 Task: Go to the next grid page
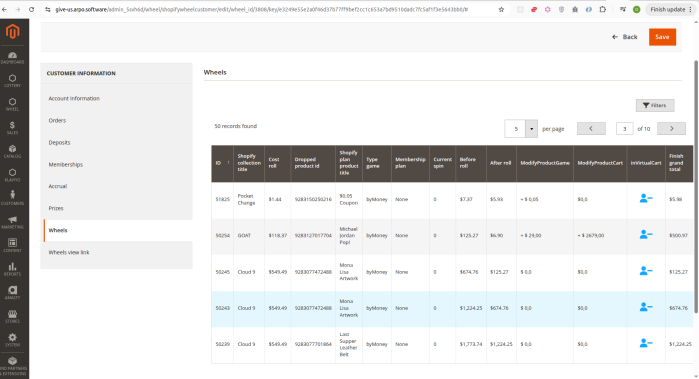point(671,128)
